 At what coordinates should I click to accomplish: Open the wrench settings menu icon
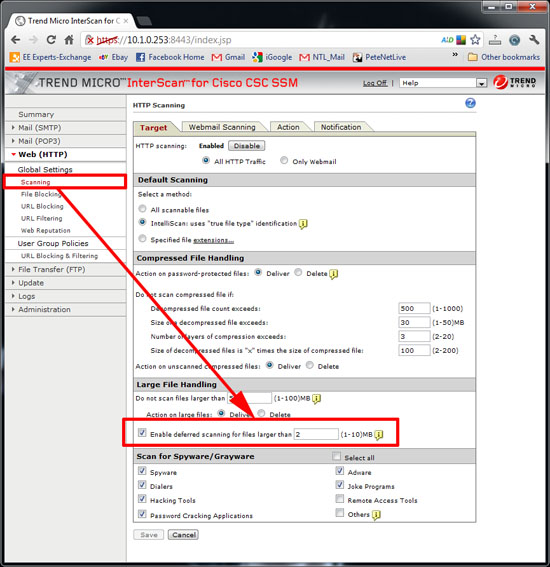pyautogui.click(x=534, y=39)
